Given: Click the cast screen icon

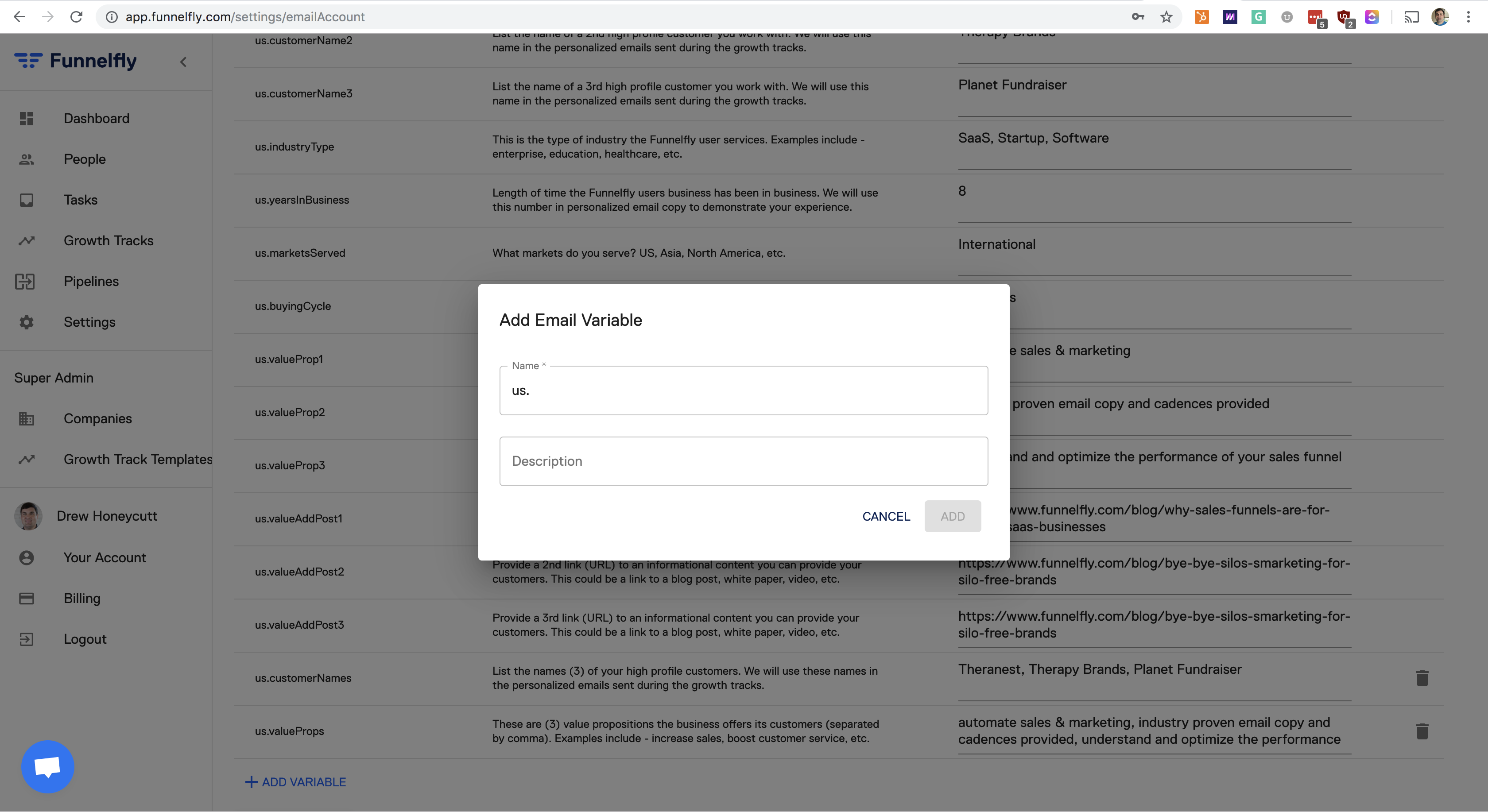Looking at the screenshot, I should [x=1412, y=17].
